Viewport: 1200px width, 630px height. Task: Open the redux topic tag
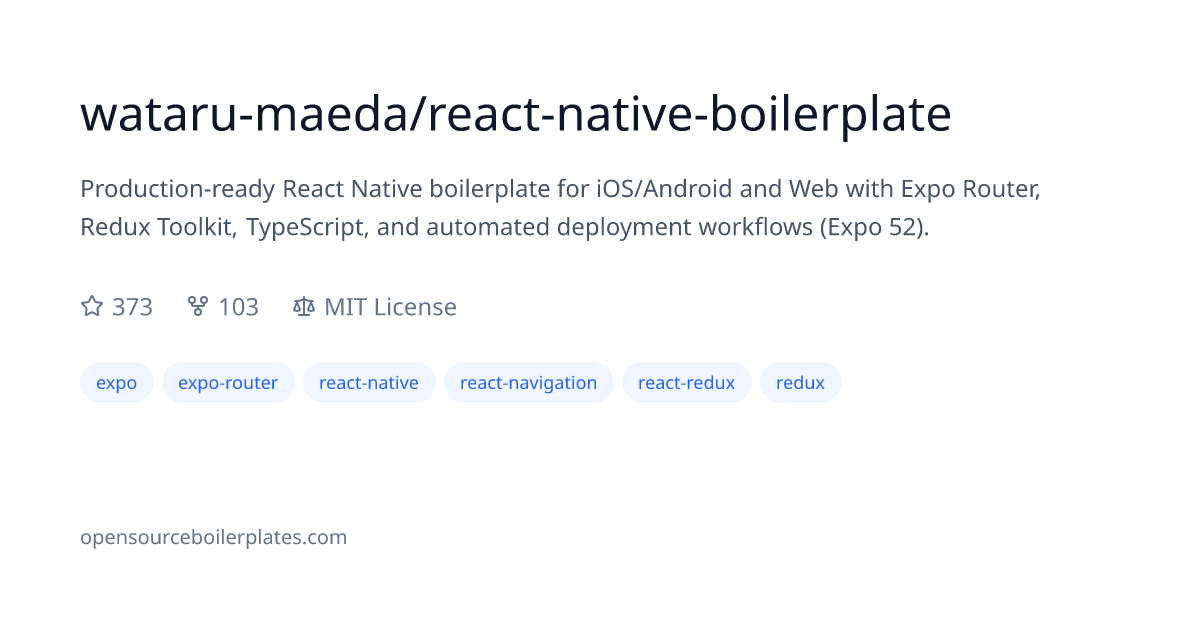(800, 382)
